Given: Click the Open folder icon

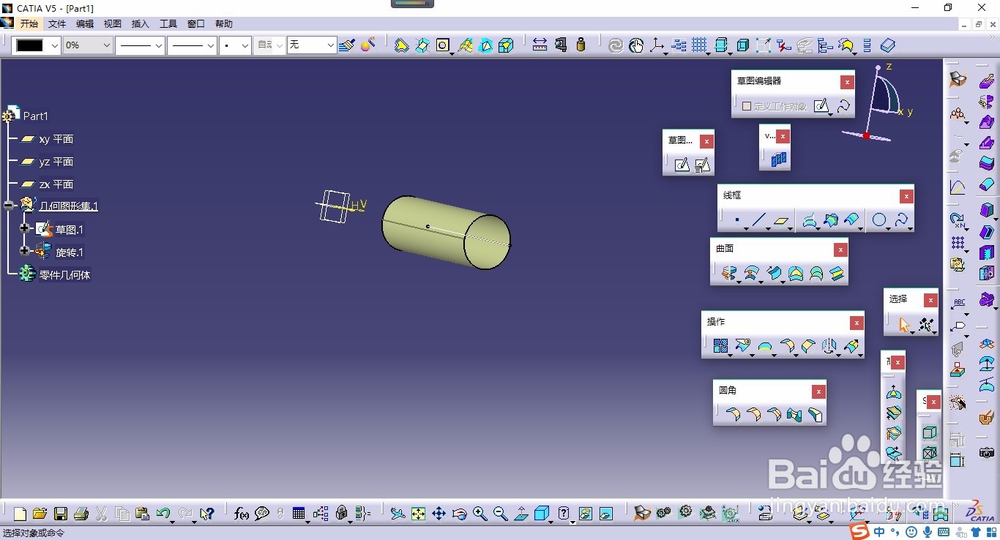Looking at the screenshot, I should pyautogui.click(x=40, y=514).
